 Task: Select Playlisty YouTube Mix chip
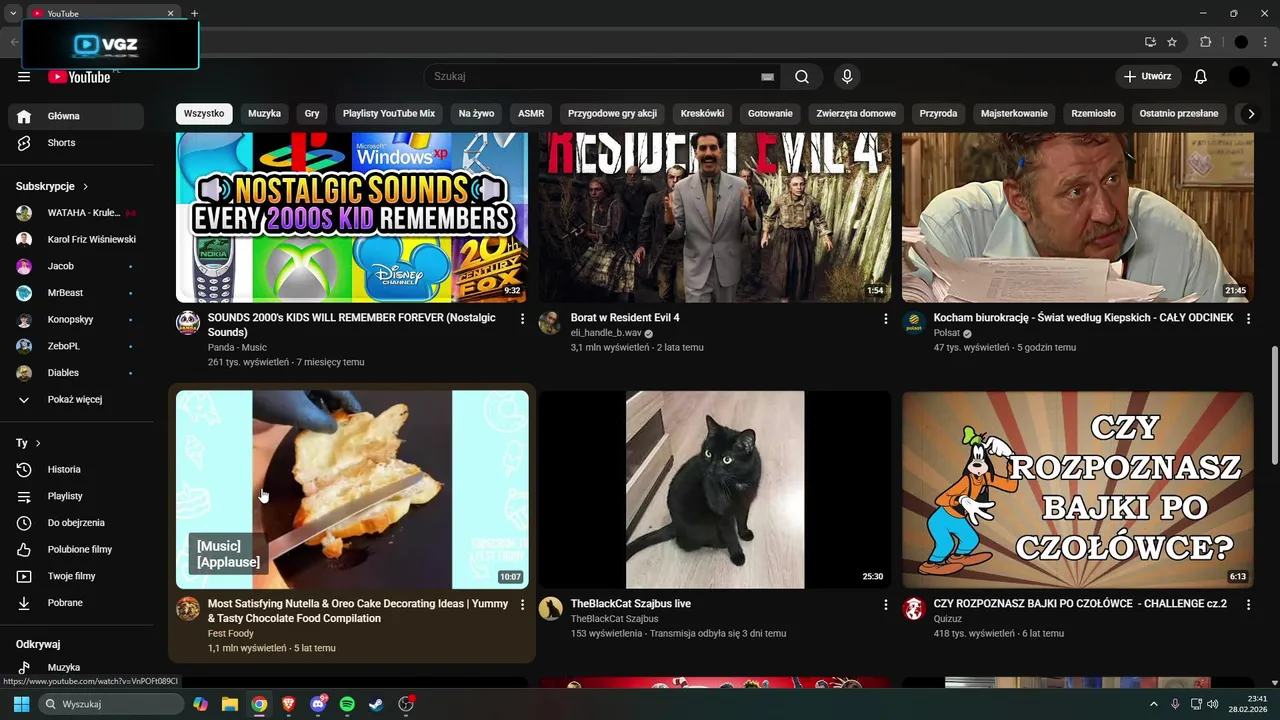(x=389, y=114)
